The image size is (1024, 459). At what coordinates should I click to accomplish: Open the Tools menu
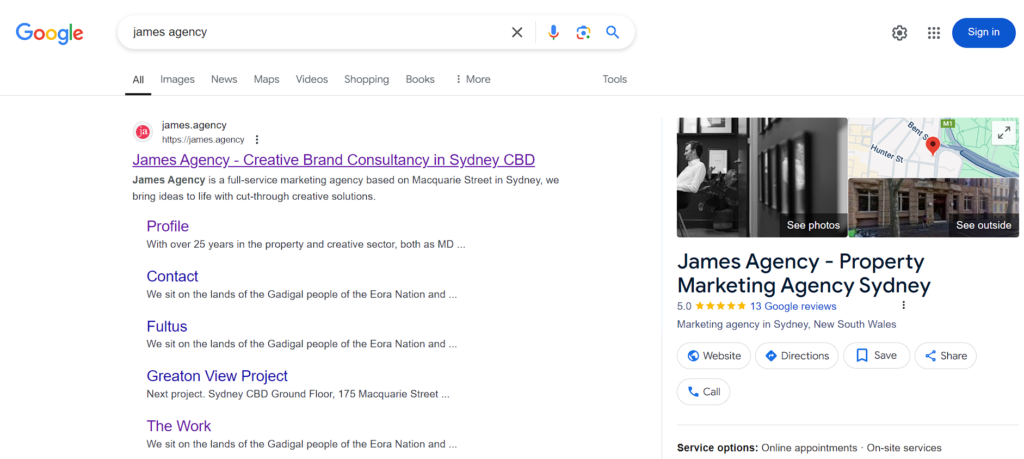coord(614,79)
